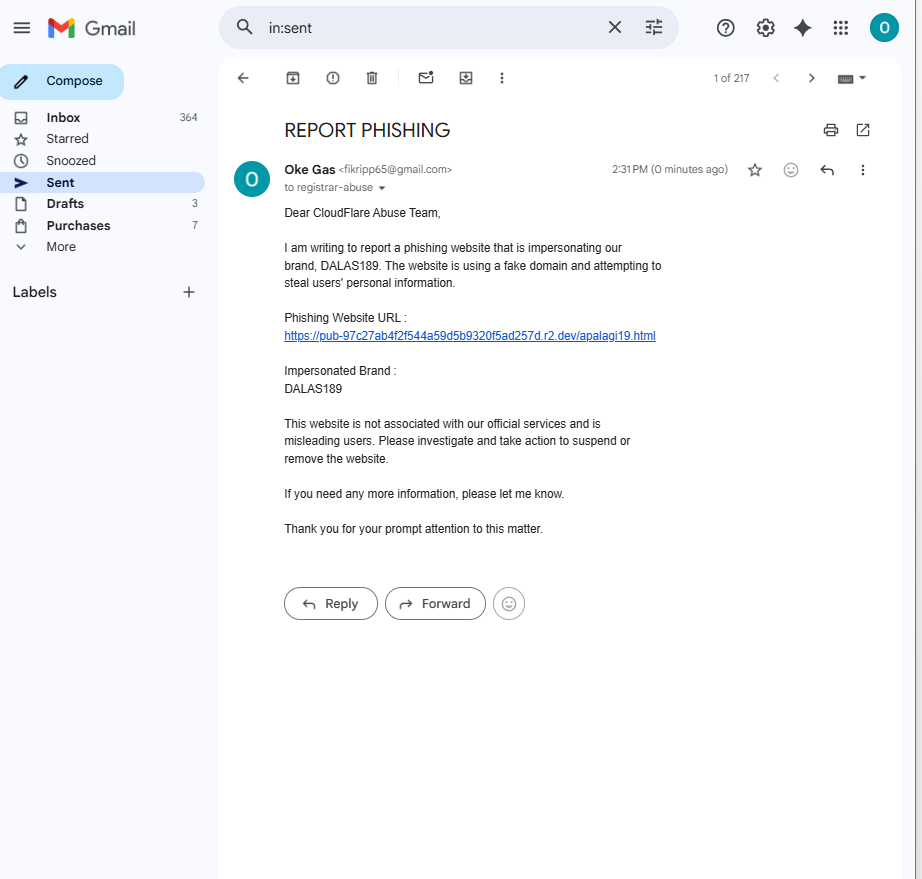Mark the email as unread

pyautogui.click(x=426, y=78)
